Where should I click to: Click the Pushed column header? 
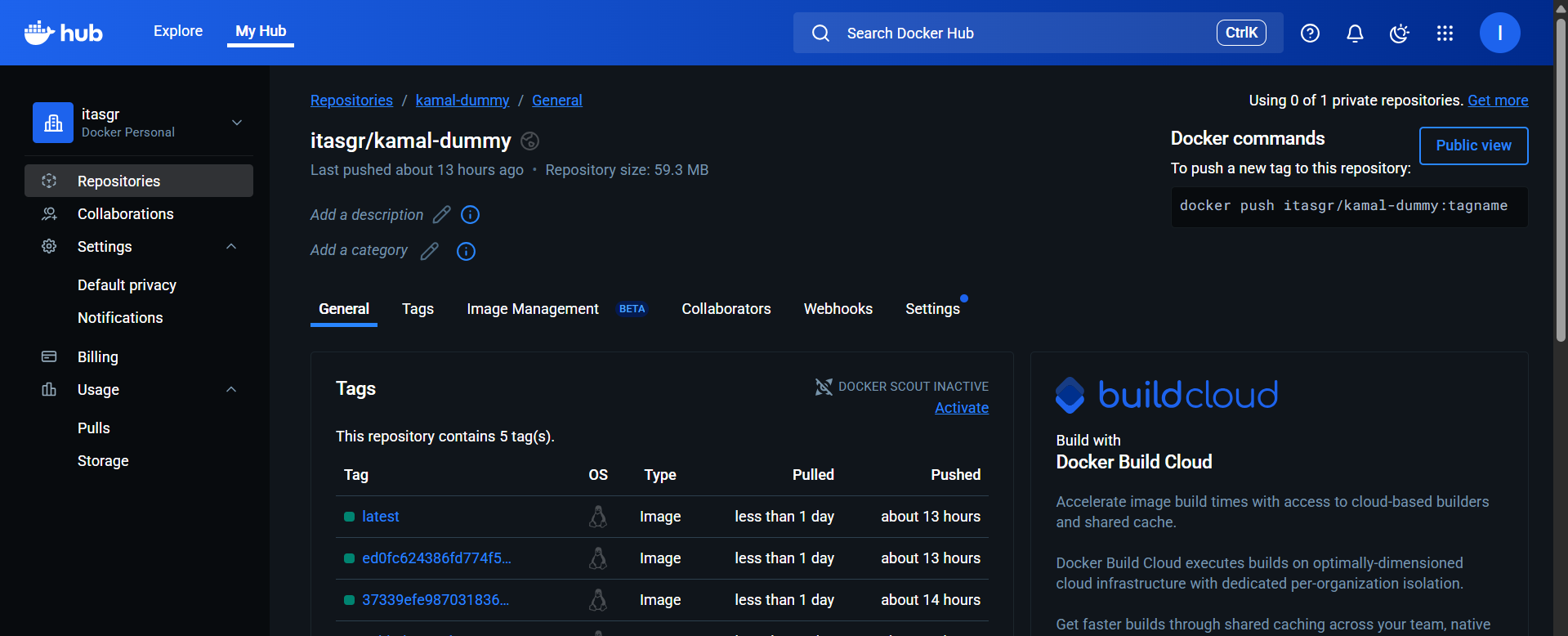point(956,475)
